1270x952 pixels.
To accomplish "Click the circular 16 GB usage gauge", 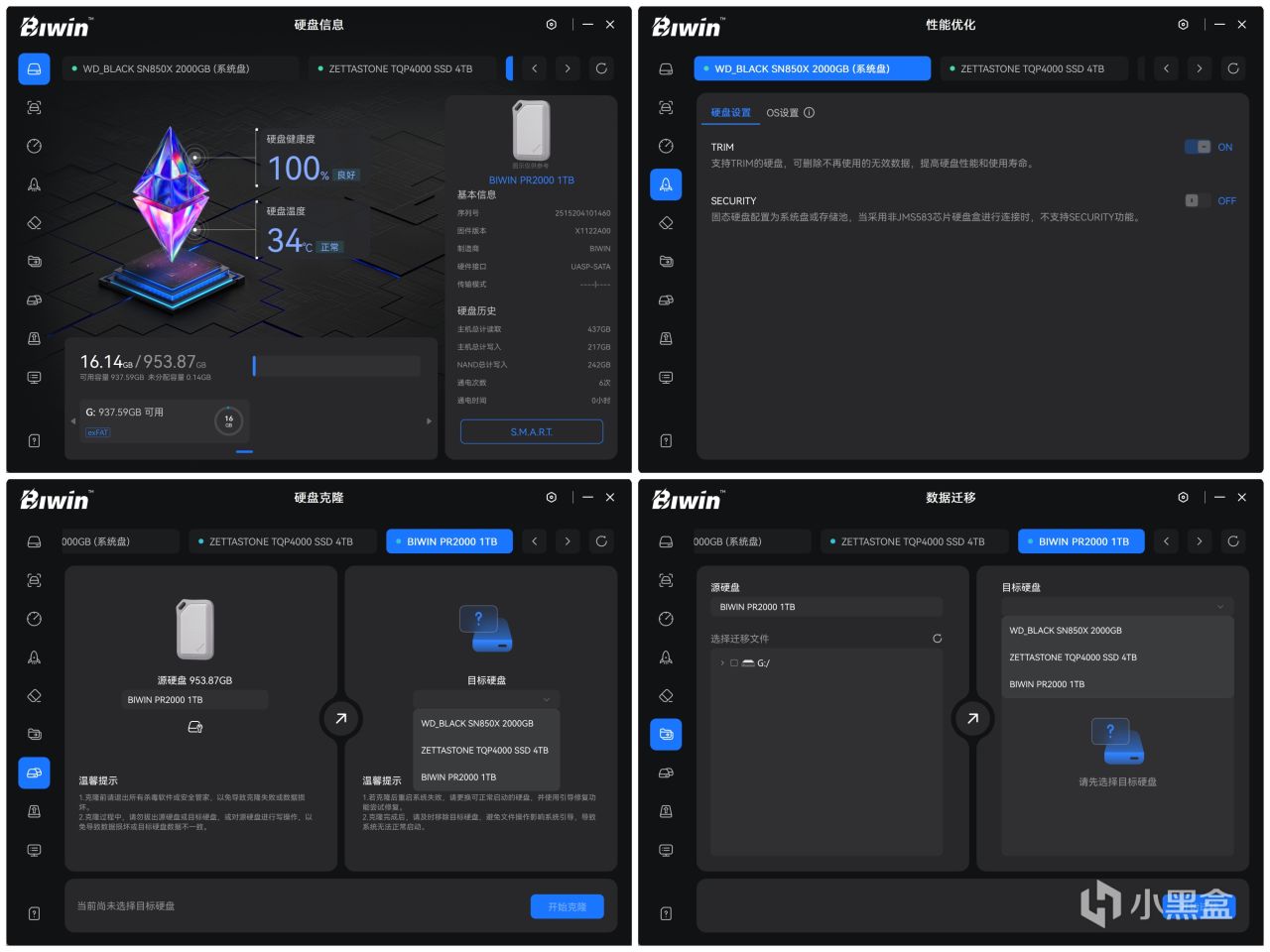I will pos(229,421).
